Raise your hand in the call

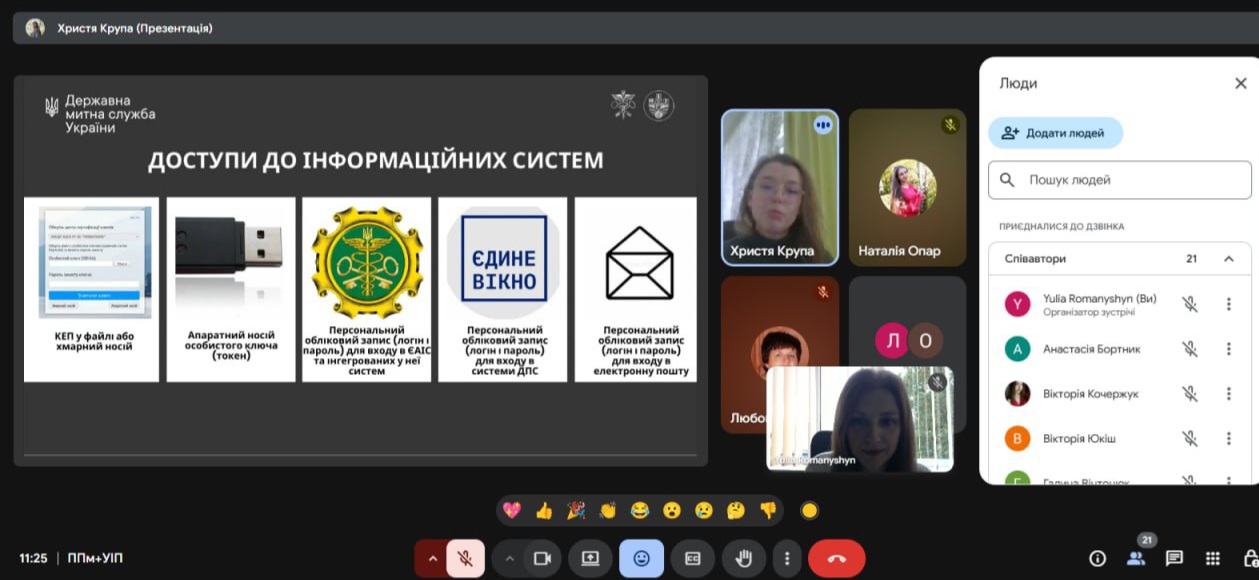[x=743, y=558]
